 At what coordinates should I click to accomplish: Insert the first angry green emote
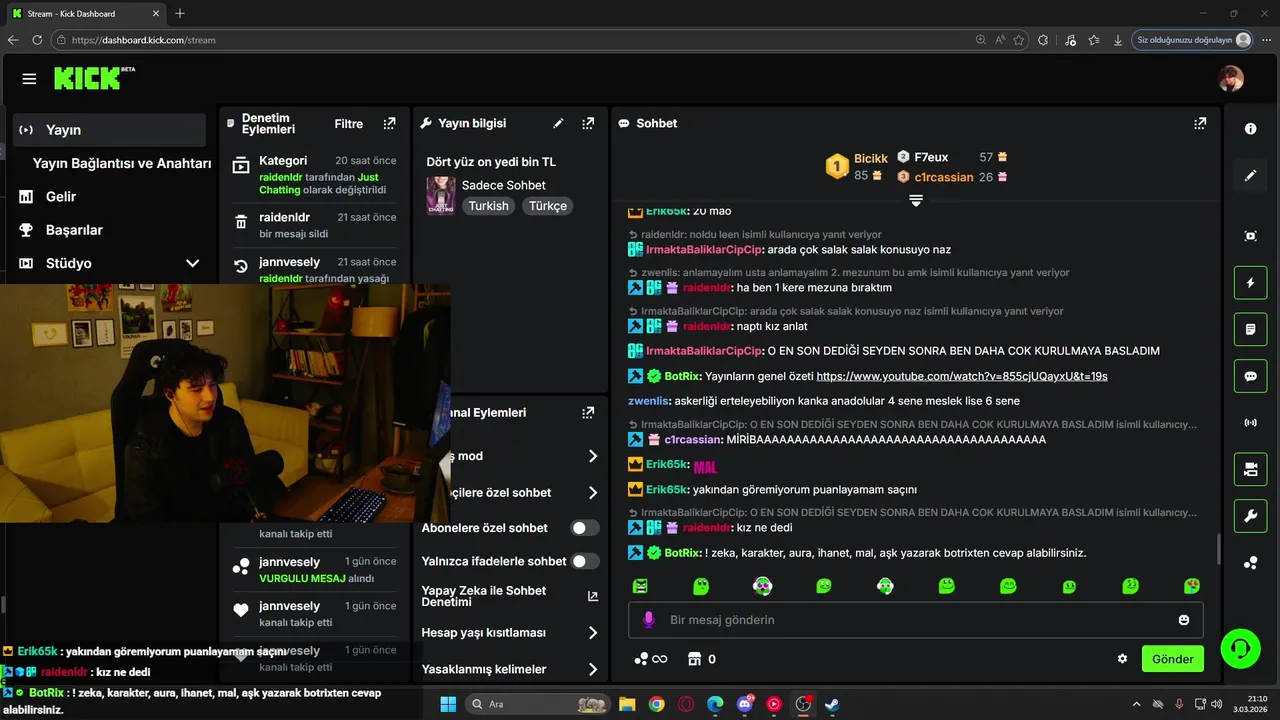(x=640, y=586)
